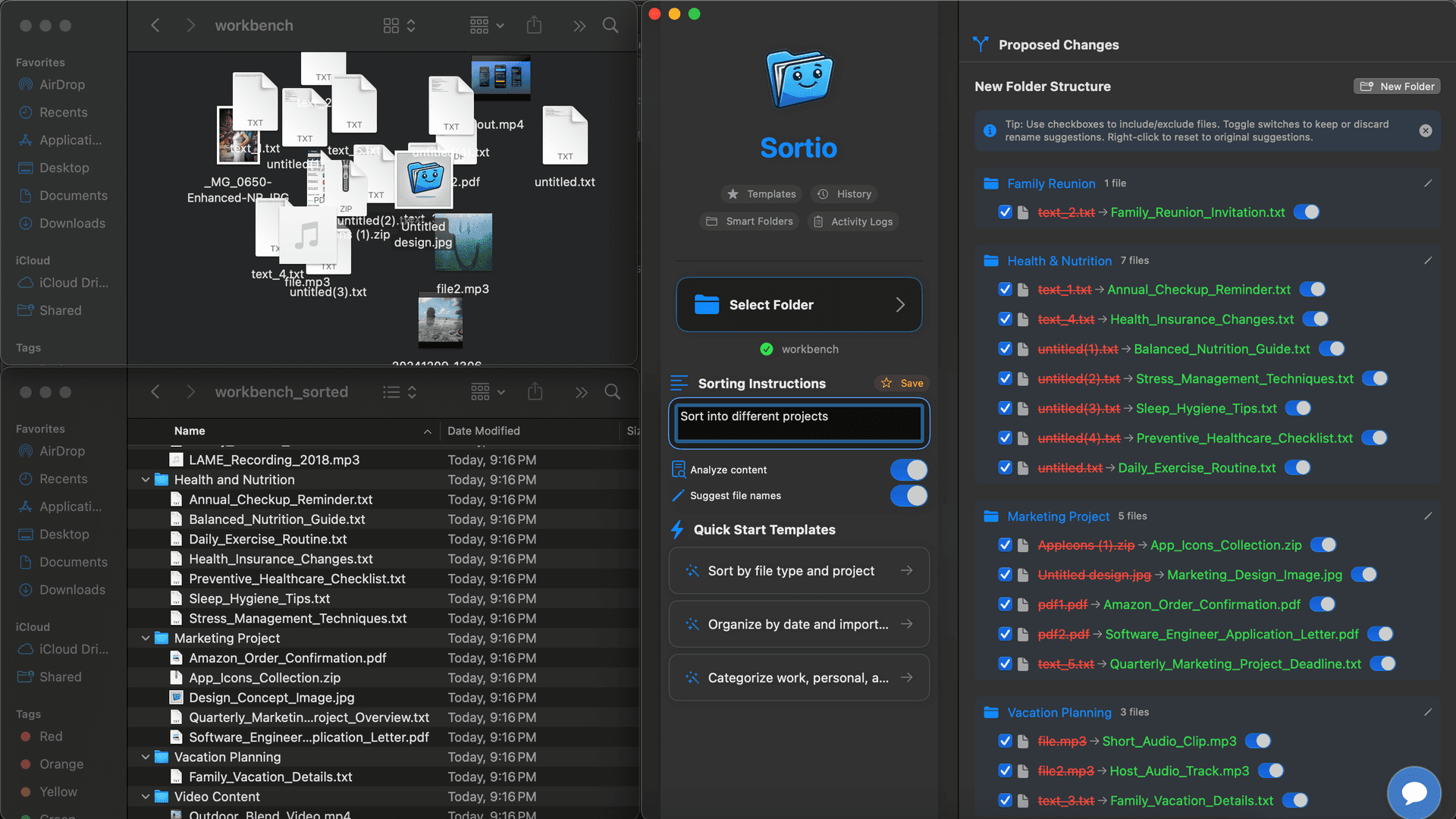Open the group-by dropdown in workbench window
Image resolution: width=1456 pixels, height=819 pixels.
coord(487,25)
